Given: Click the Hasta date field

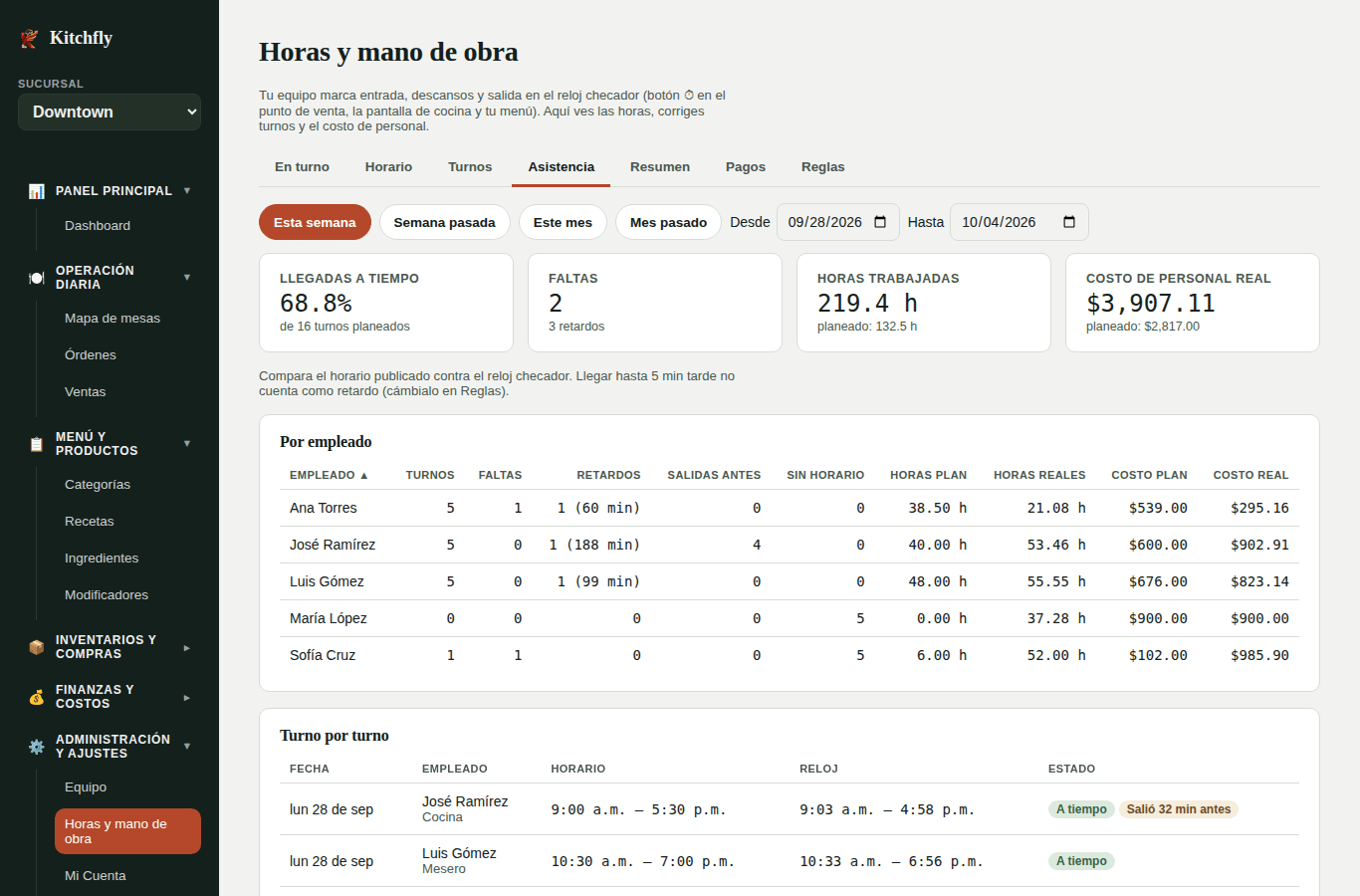Looking at the screenshot, I should pyautogui.click(x=1019, y=222).
